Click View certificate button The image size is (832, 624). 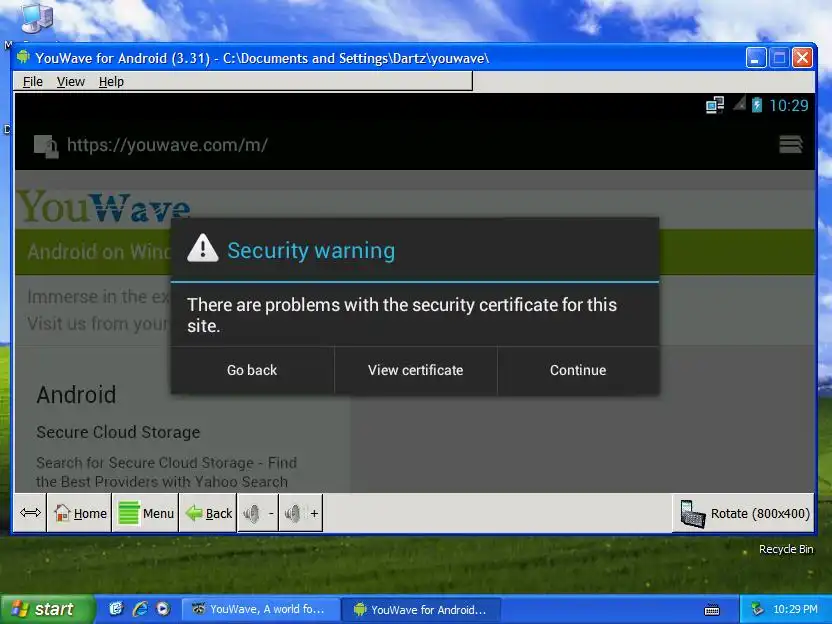pos(415,370)
